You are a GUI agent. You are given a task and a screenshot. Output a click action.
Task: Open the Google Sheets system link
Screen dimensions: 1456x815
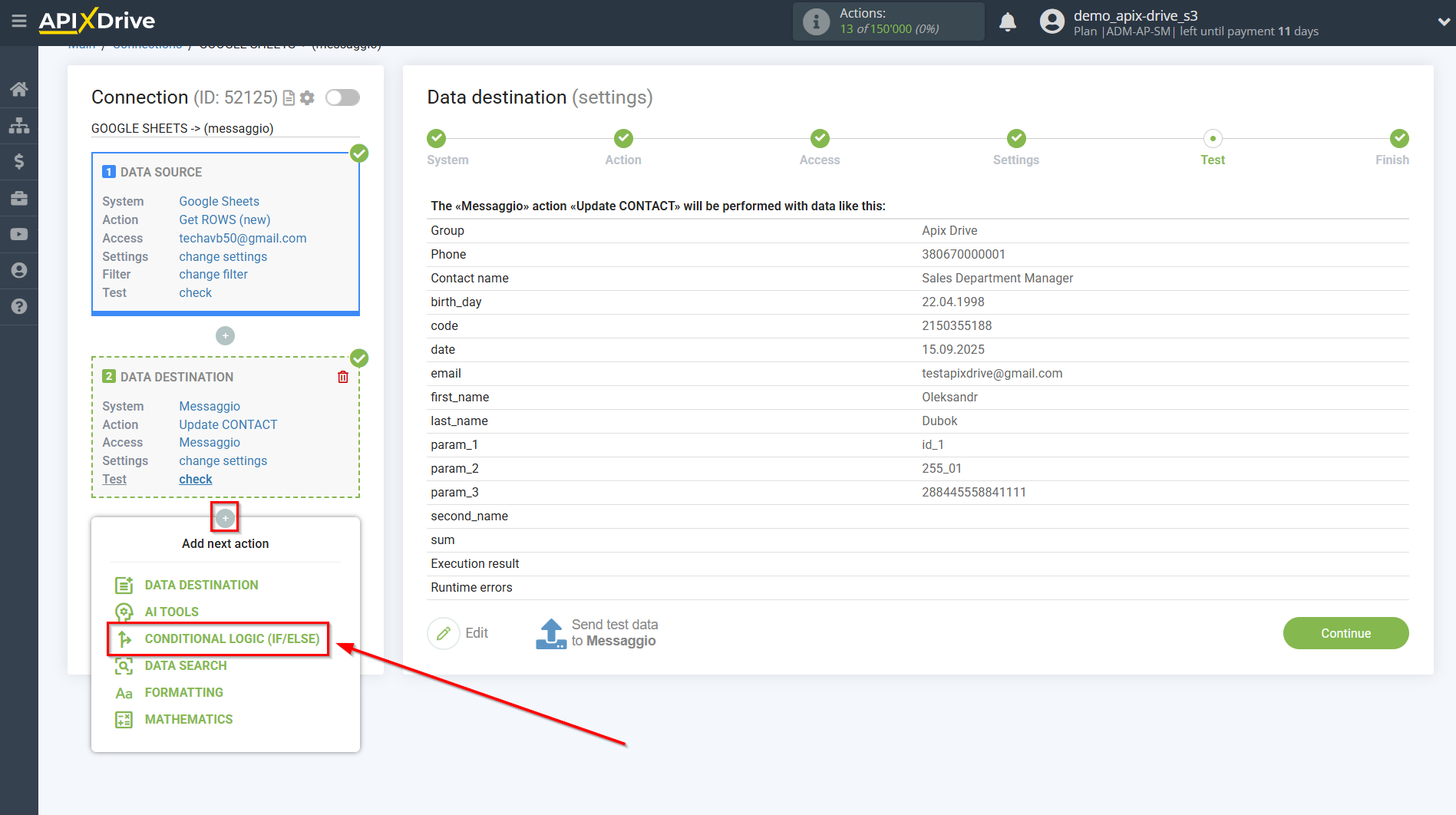pos(219,201)
